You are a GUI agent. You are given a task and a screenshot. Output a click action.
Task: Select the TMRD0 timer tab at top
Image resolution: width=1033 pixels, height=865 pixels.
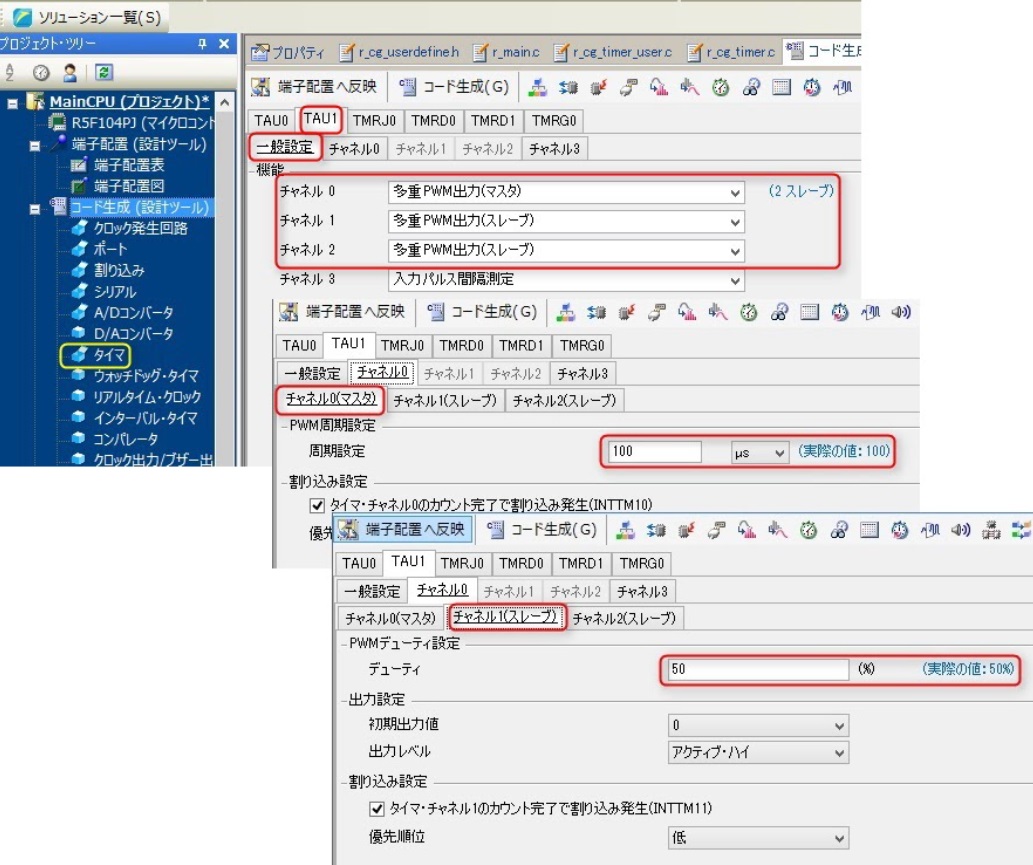pos(433,121)
